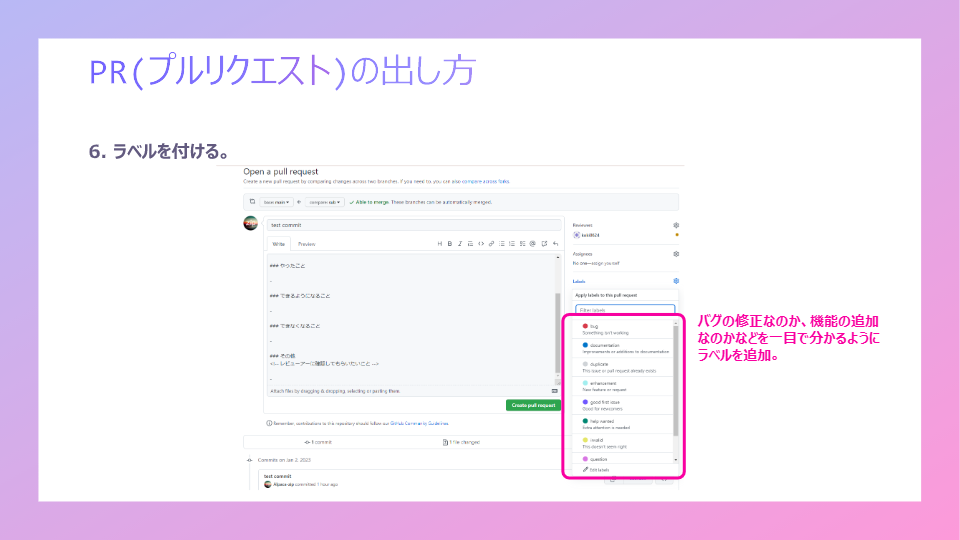
Task: Click the reviewer username under Reviewers
Action: tap(590, 235)
